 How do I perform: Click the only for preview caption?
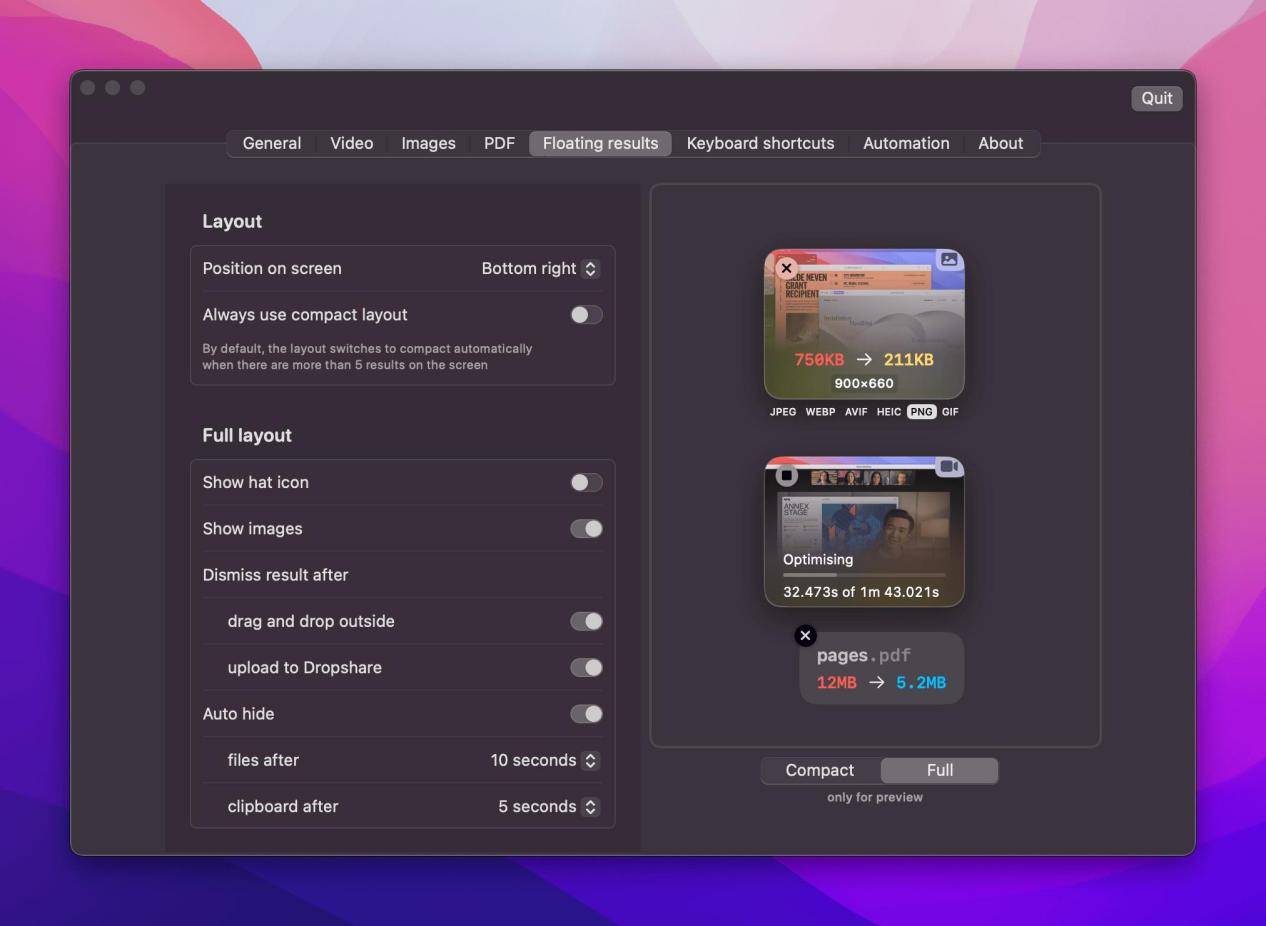coord(875,797)
